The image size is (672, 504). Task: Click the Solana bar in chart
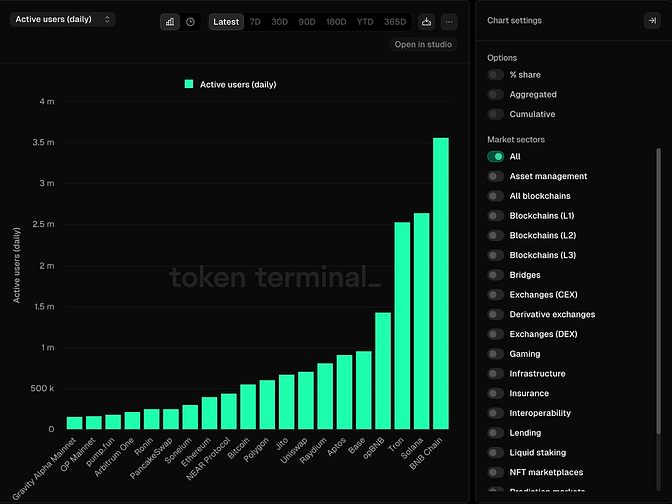click(x=421, y=321)
